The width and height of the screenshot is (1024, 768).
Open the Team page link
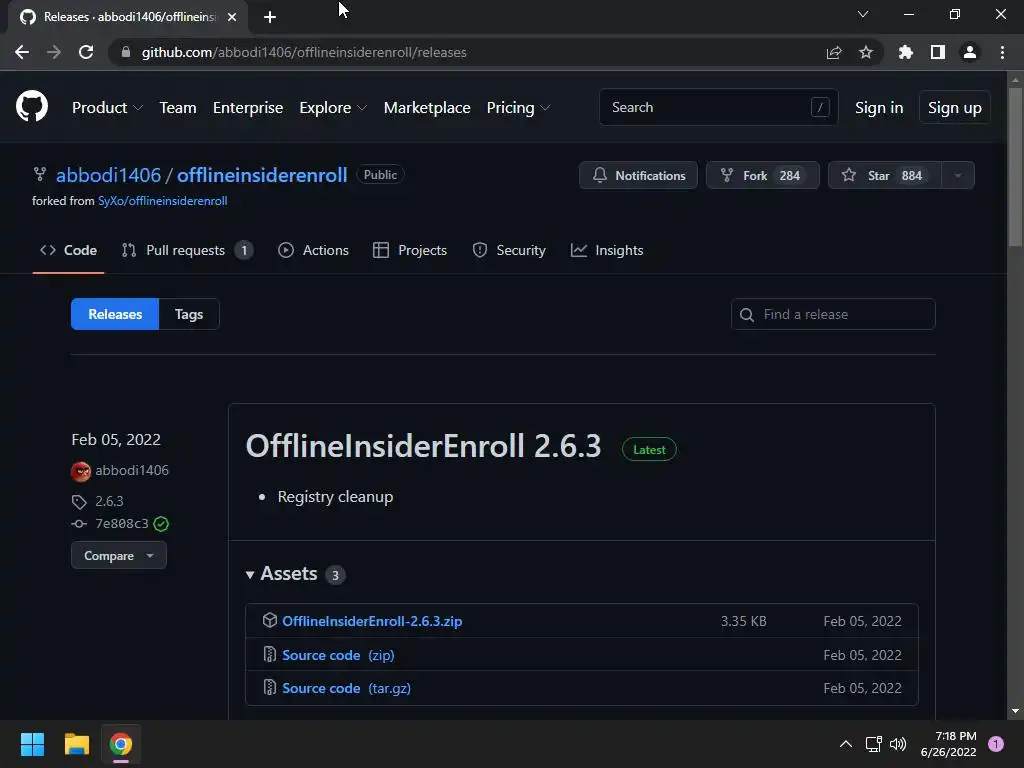(178, 108)
